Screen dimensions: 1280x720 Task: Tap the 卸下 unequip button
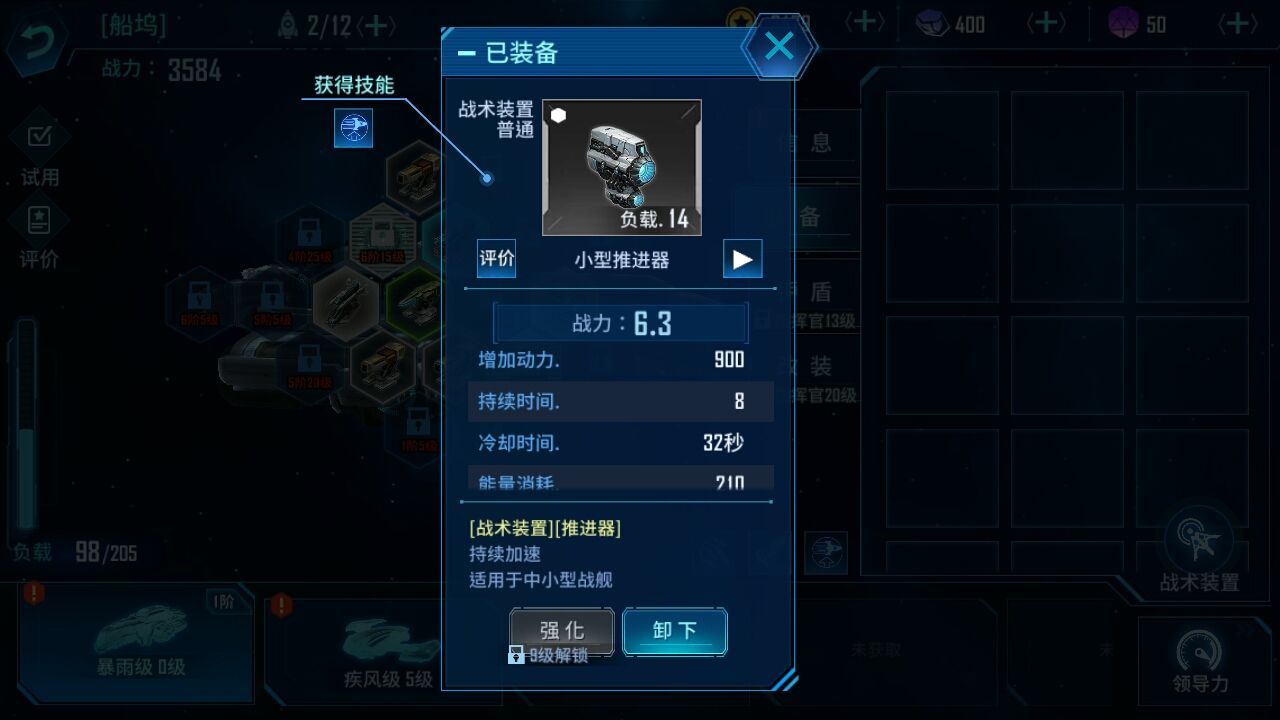click(x=675, y=631)
